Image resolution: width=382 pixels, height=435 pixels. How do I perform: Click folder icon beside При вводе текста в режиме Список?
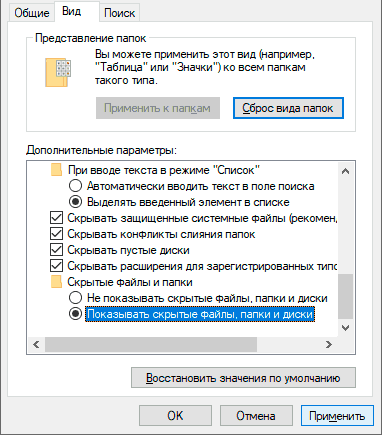(56, 170)
